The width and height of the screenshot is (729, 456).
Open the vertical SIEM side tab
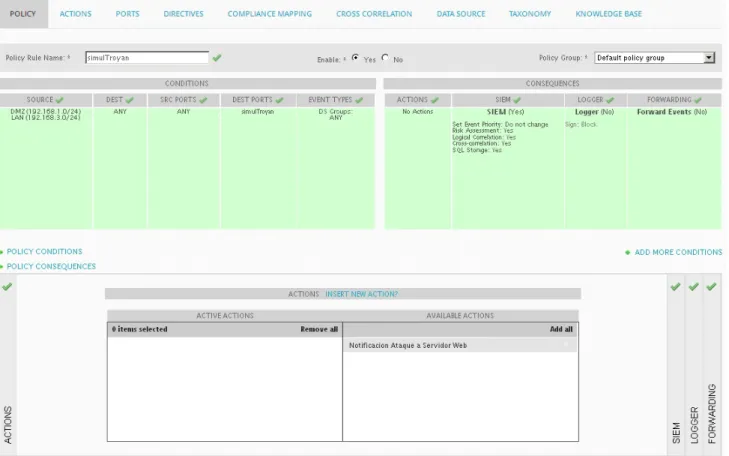[x=676, y=432]
